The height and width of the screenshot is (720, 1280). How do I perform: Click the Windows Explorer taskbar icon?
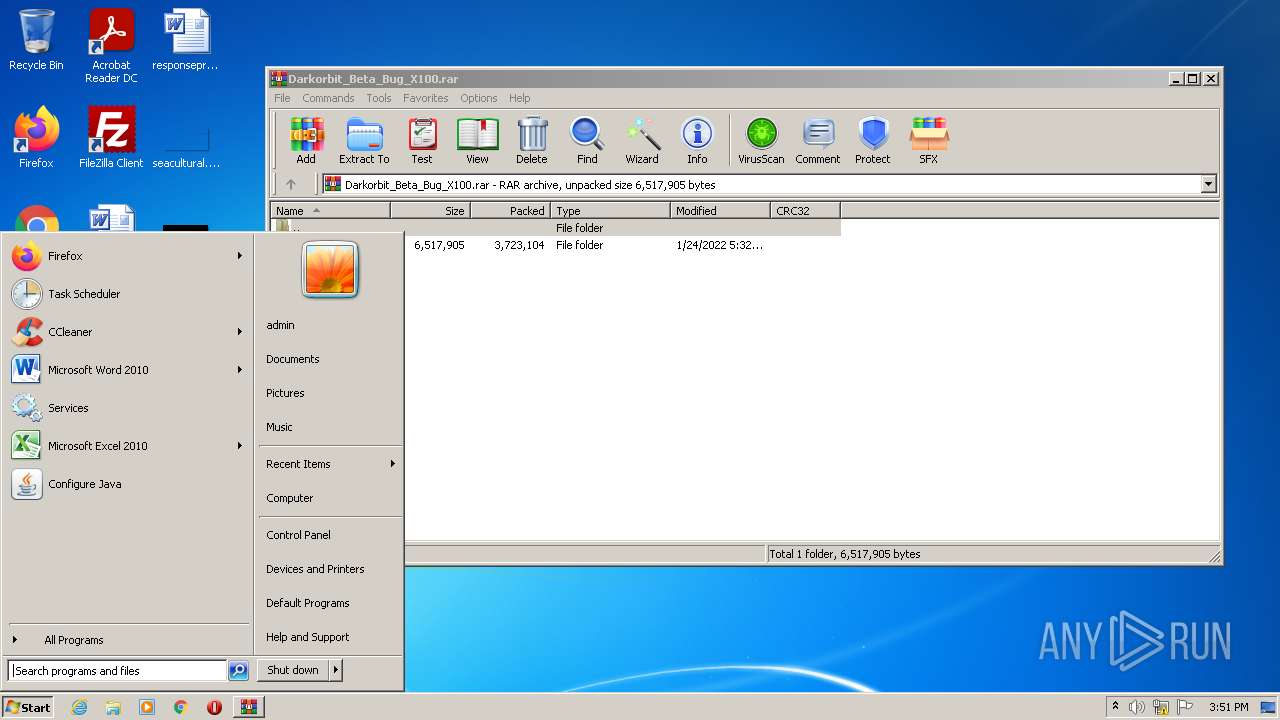[113, 707]
